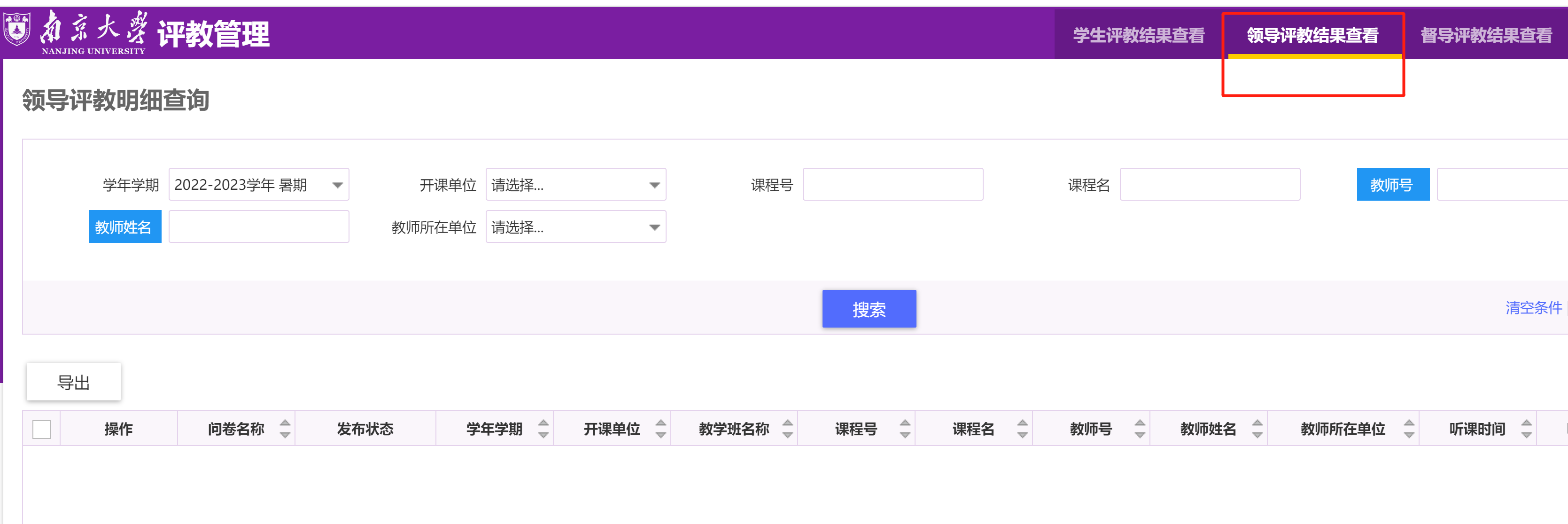Open the 学年学期 dropdown
The width and height of the screenshot is (1568, 524).
coord(259,185)
